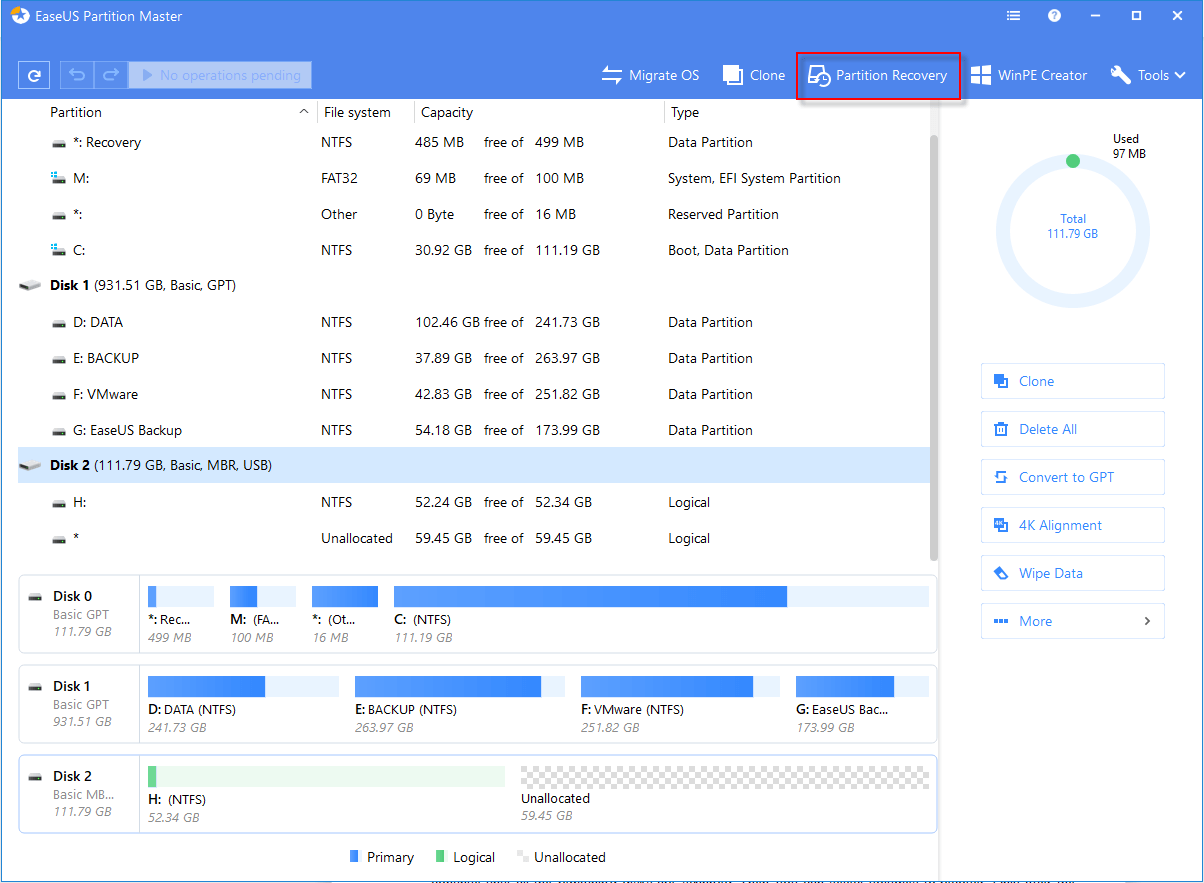
Task: Click the File system column header
Action: (x=356, y=113)
